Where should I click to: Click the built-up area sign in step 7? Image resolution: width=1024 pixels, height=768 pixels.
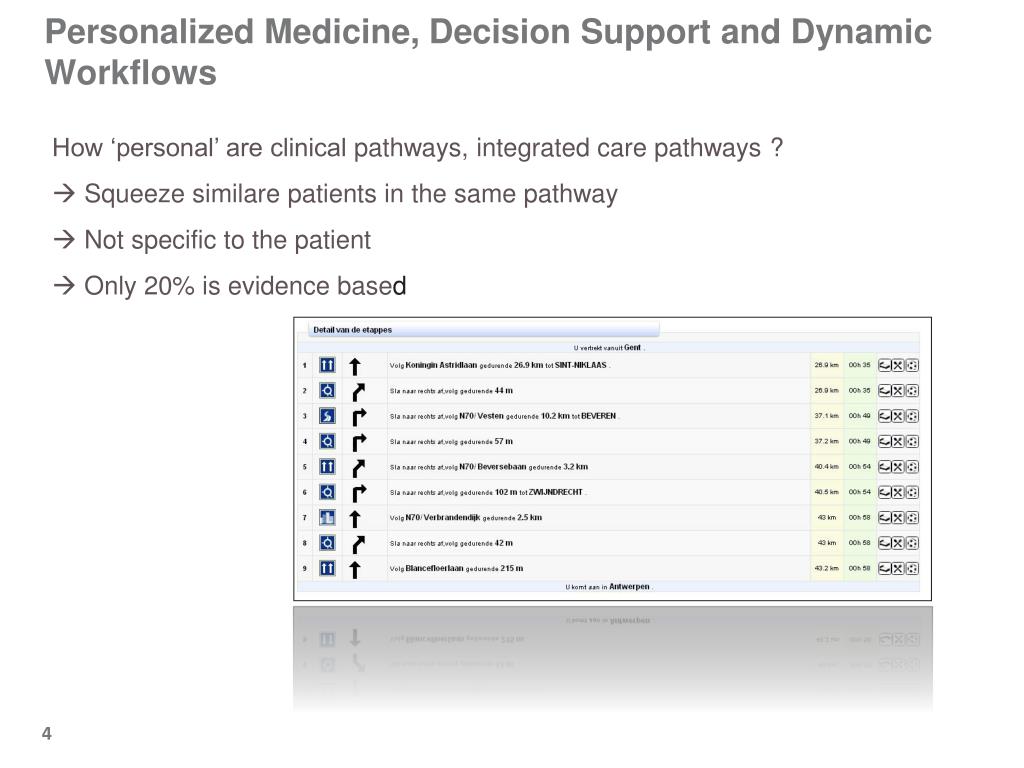coord(327,518)
